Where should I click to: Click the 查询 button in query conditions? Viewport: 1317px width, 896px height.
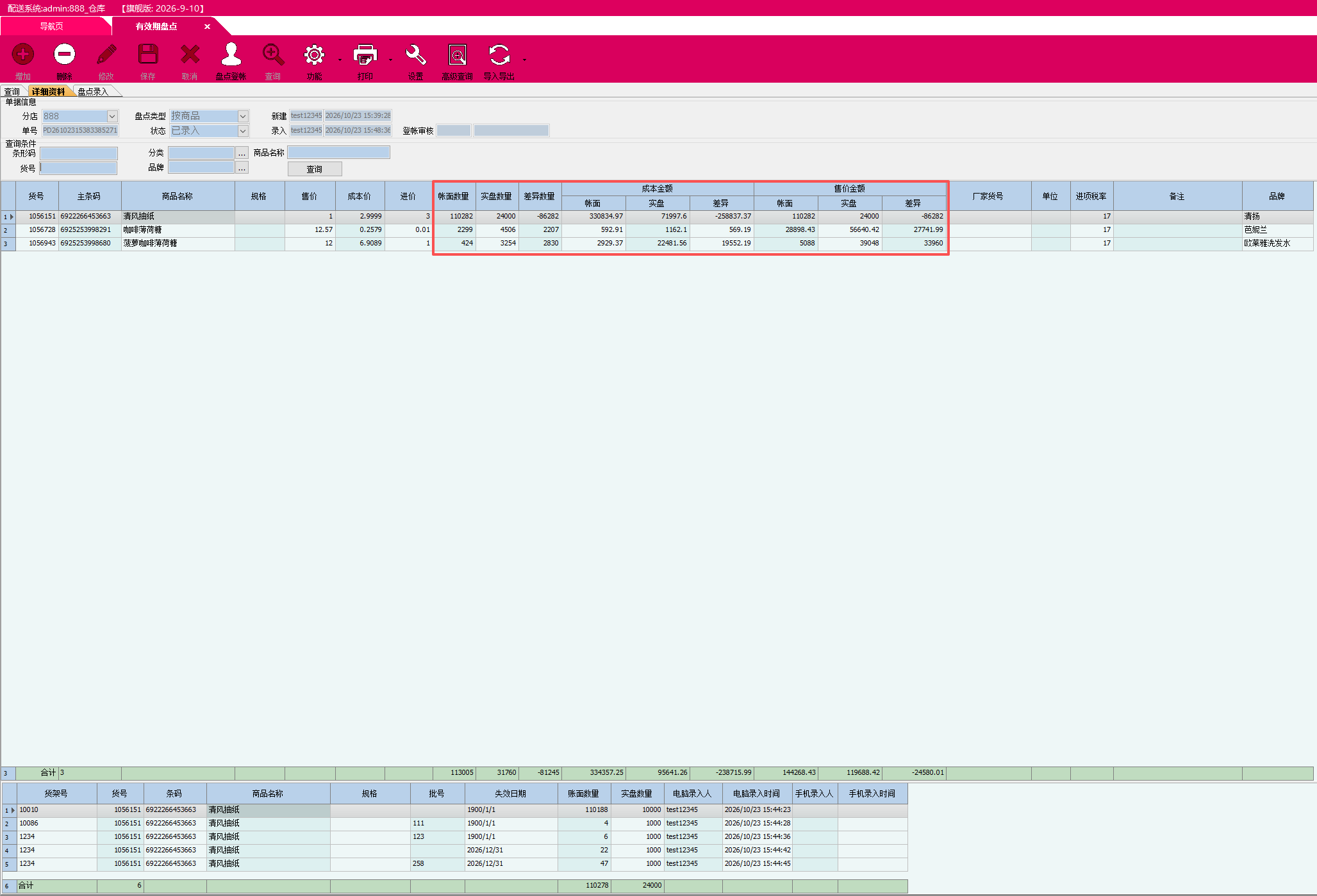click(x=315, y=169)
